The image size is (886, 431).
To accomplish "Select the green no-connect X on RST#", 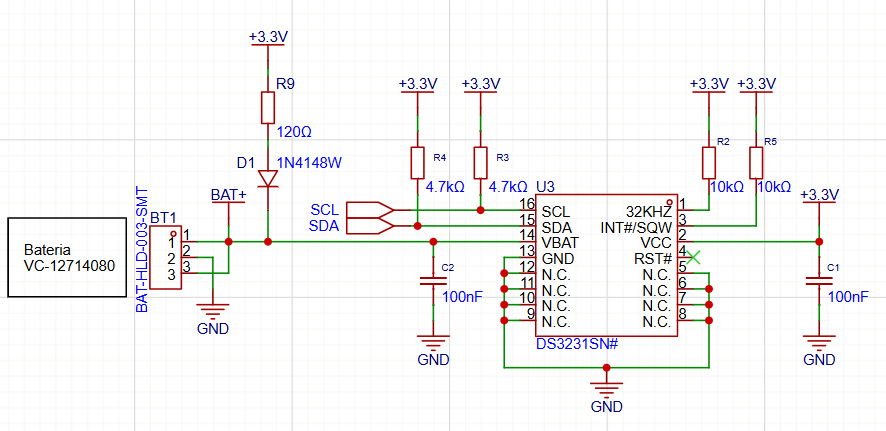I will [x=694, y=258].
